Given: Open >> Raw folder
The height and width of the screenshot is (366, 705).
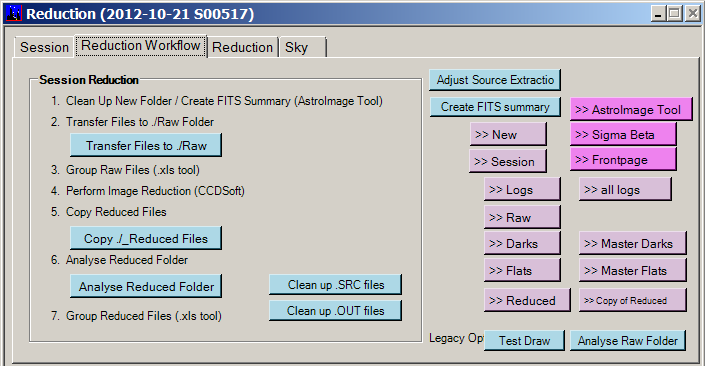Looking at the screenshot, I should point(522,217).
